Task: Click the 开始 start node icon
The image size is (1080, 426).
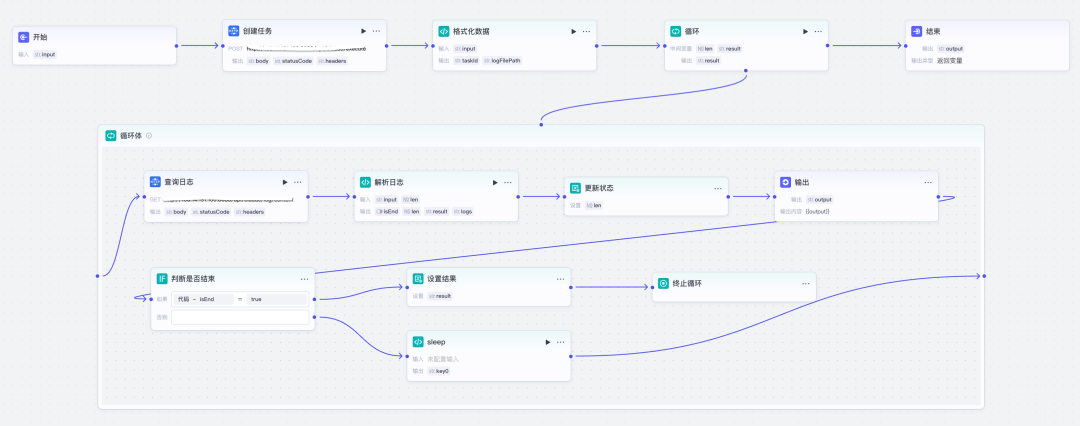Action: coord(23,37)
